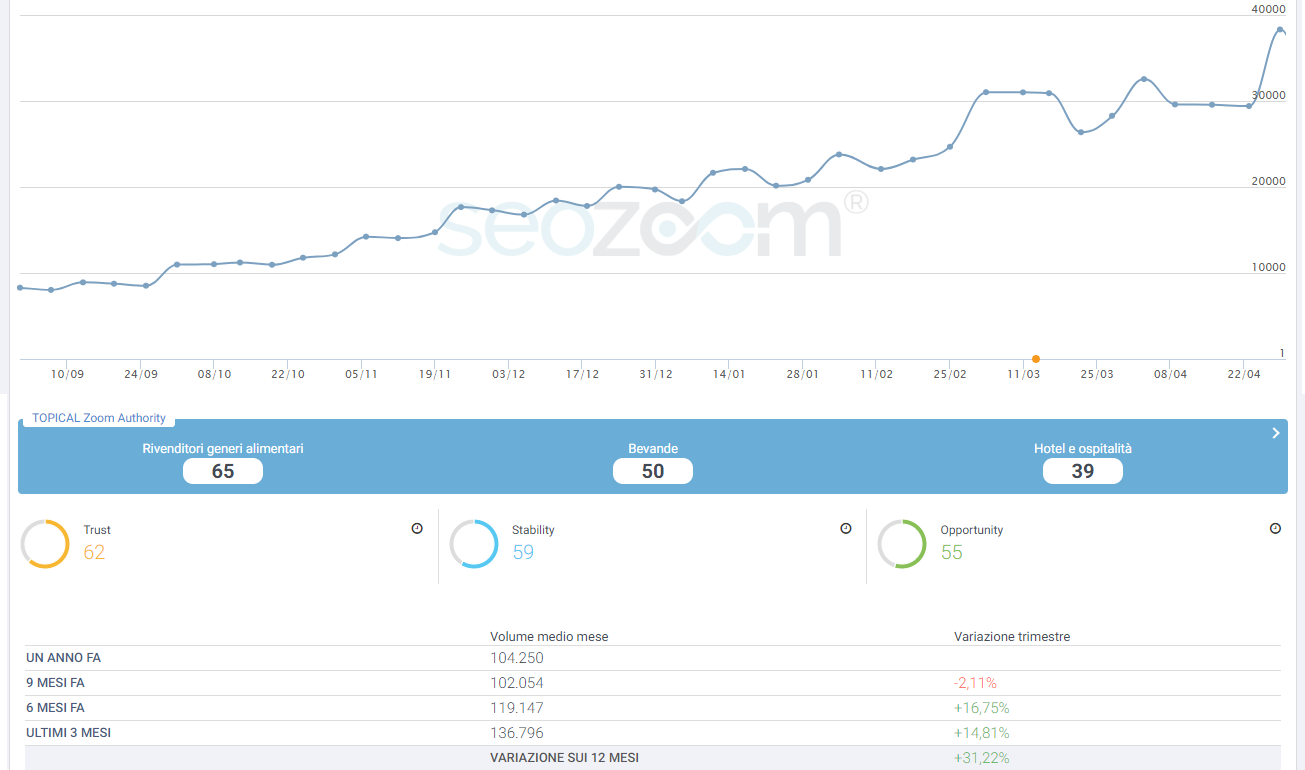Click the Opportunity score value 55

tap(952, 552)
